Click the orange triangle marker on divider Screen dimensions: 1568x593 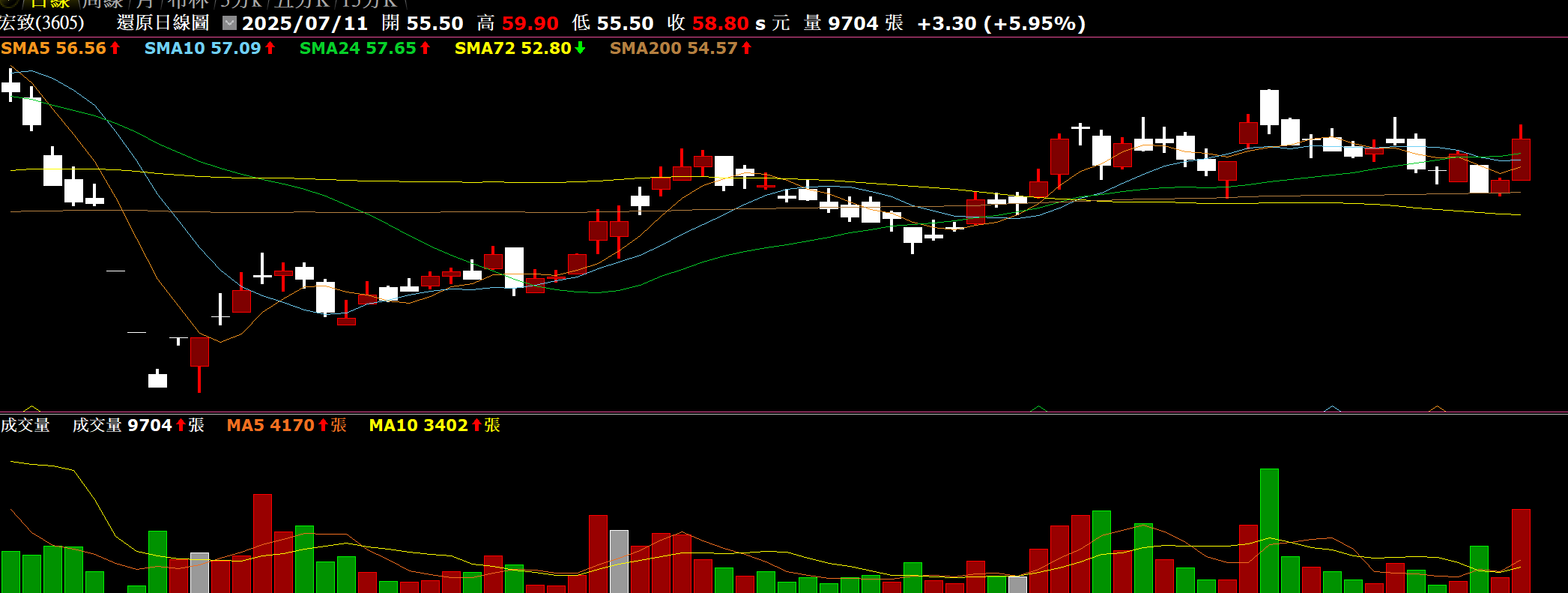1437,409
